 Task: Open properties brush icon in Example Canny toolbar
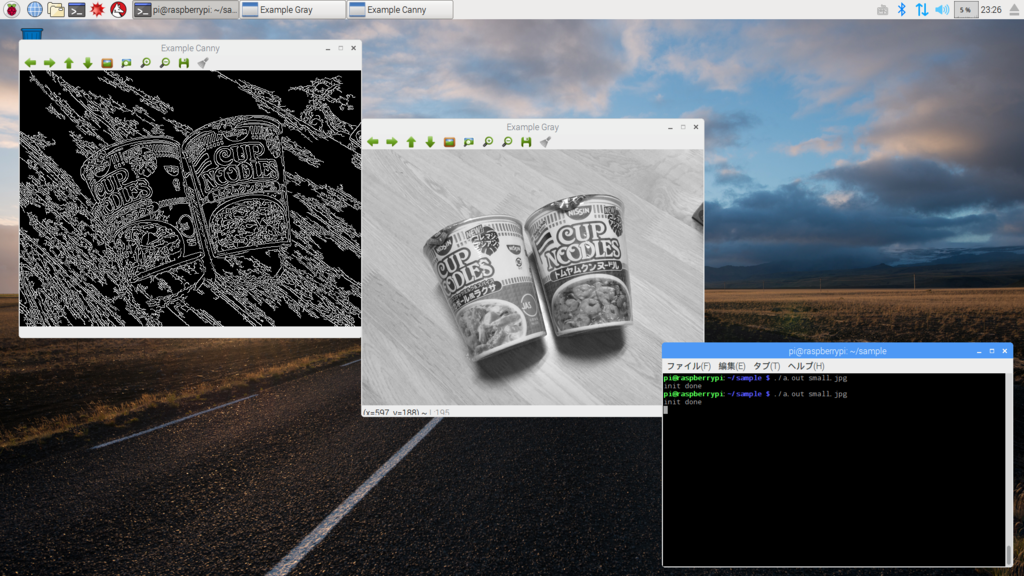[x=203, y=63]
